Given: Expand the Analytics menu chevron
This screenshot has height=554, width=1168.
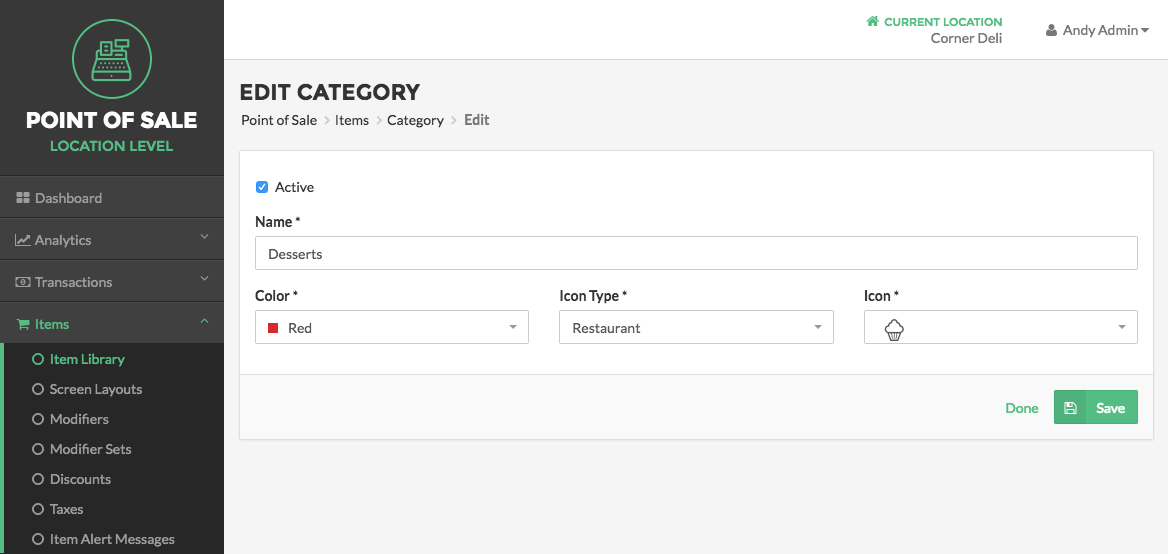Looking at the screenshot, I should pos(205,237).
